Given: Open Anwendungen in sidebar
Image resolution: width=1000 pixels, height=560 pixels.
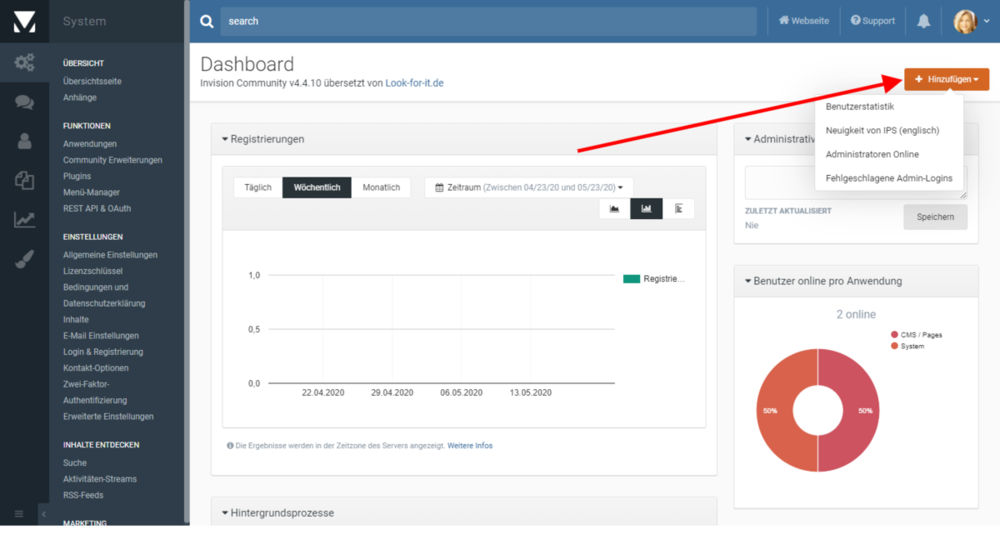Looking at the screenshot, I should [90, 144].
